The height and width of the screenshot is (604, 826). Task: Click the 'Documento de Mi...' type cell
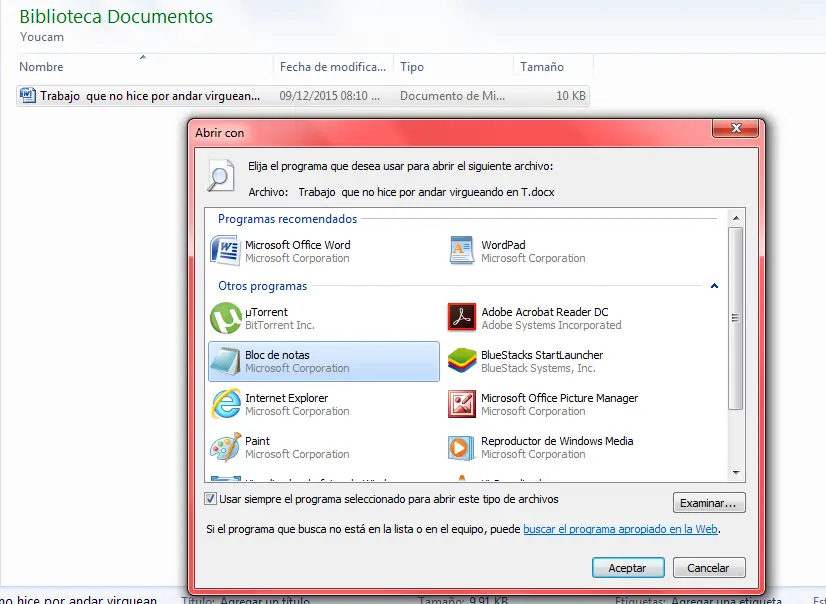[x=452, y=96]
